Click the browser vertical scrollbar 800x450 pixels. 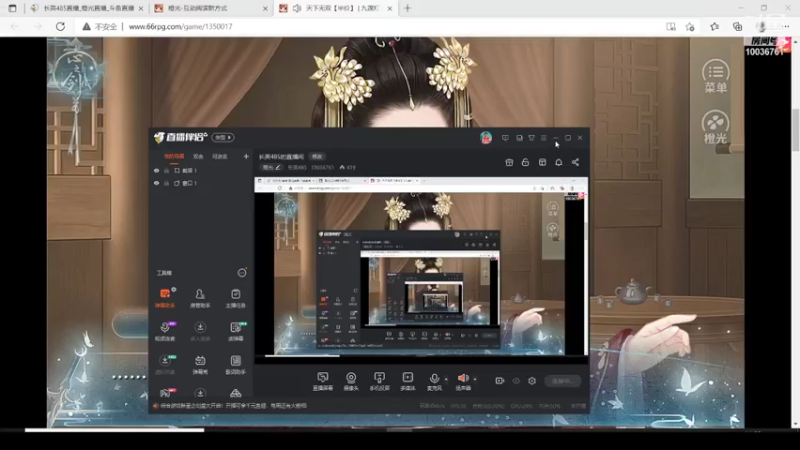click(796, 130)
